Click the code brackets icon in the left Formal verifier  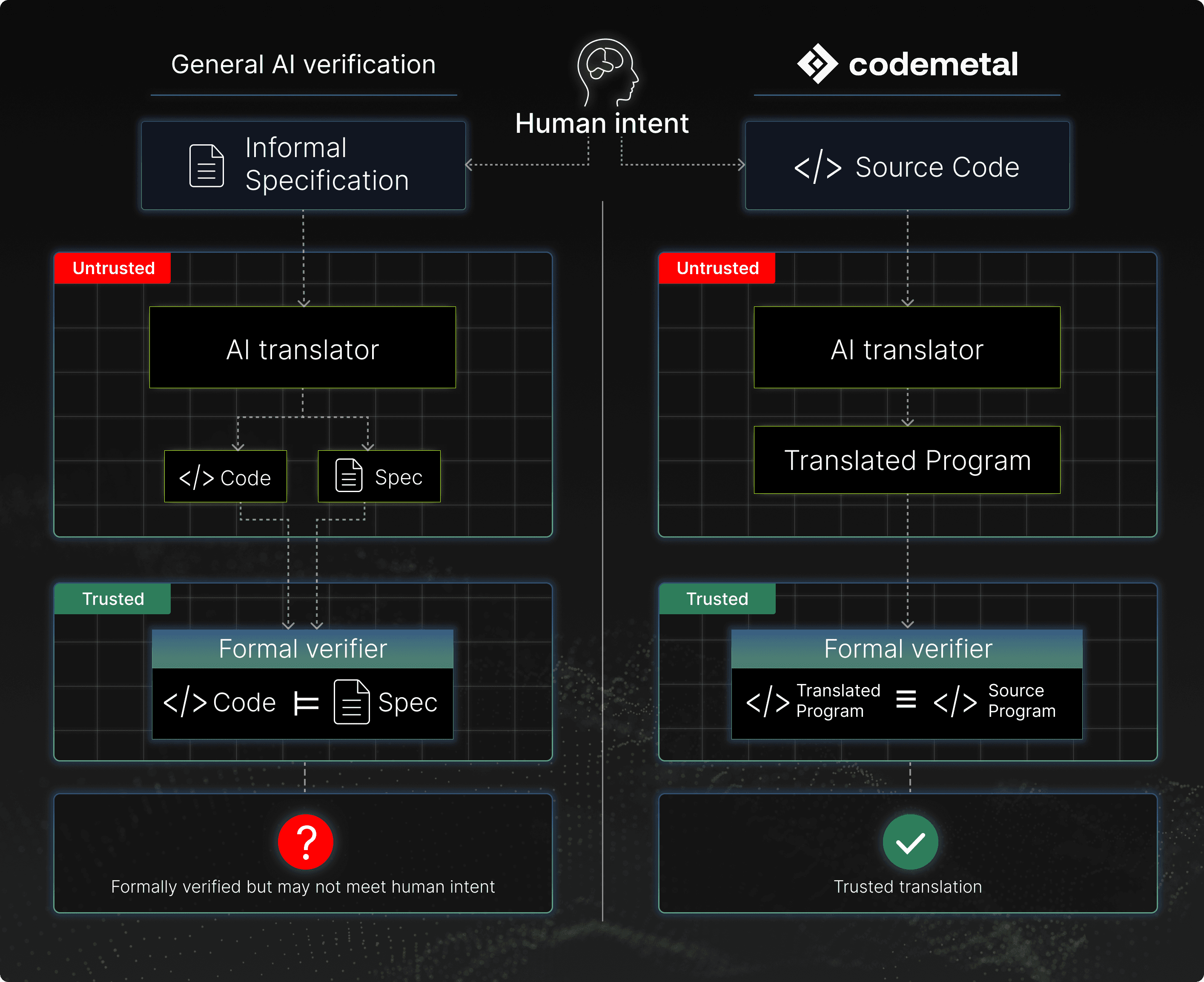185,702
